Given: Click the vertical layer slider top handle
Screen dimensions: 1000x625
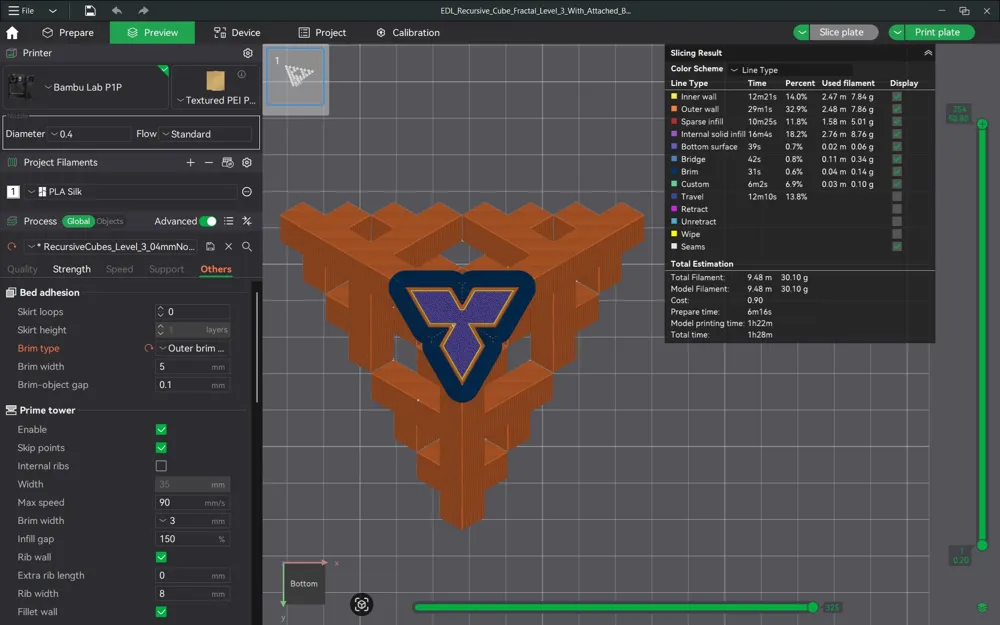Looking at the screenshot, I should [982, 124].
